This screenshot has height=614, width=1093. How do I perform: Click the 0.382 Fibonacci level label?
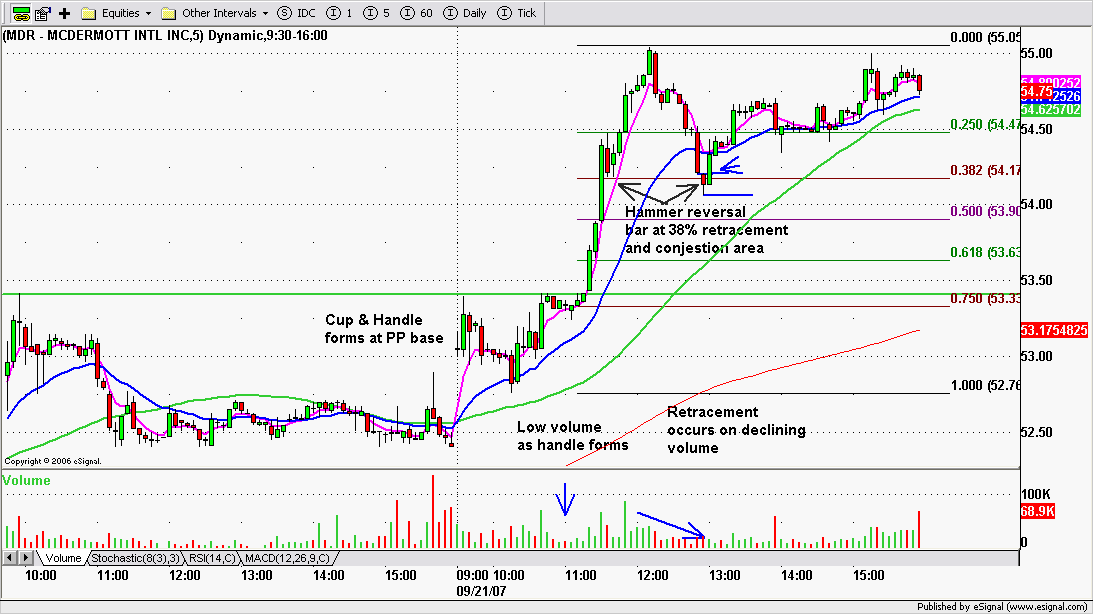985,170
